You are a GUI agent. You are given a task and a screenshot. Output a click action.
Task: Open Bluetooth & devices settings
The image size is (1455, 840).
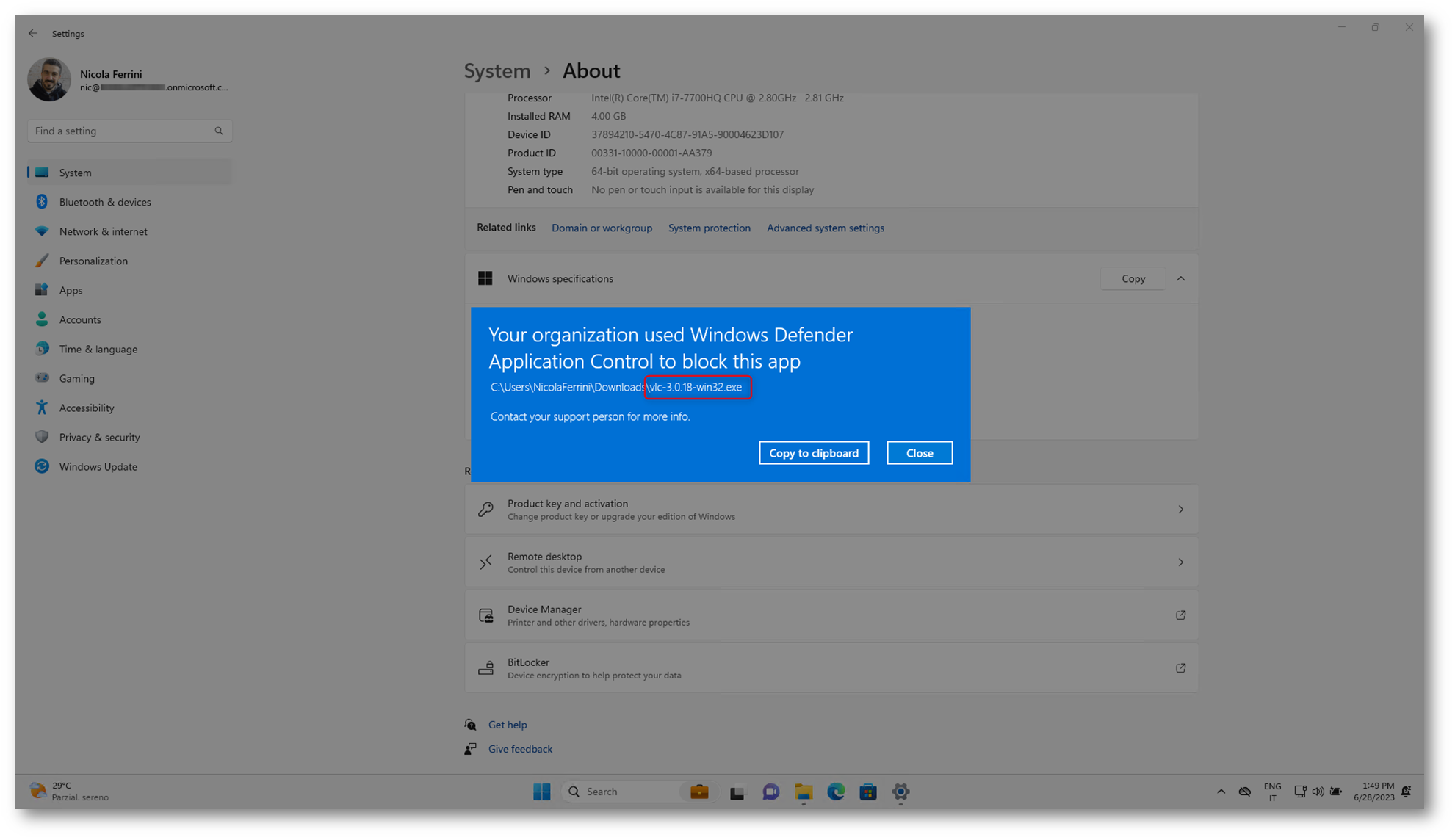[130, 202]
